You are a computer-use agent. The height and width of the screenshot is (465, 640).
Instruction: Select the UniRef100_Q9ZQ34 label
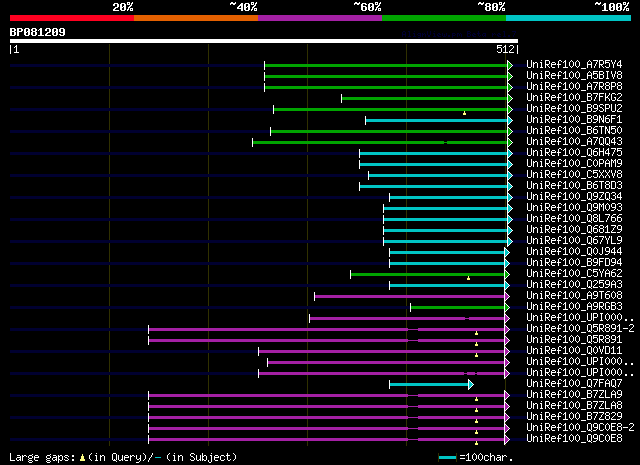[574, 197]
